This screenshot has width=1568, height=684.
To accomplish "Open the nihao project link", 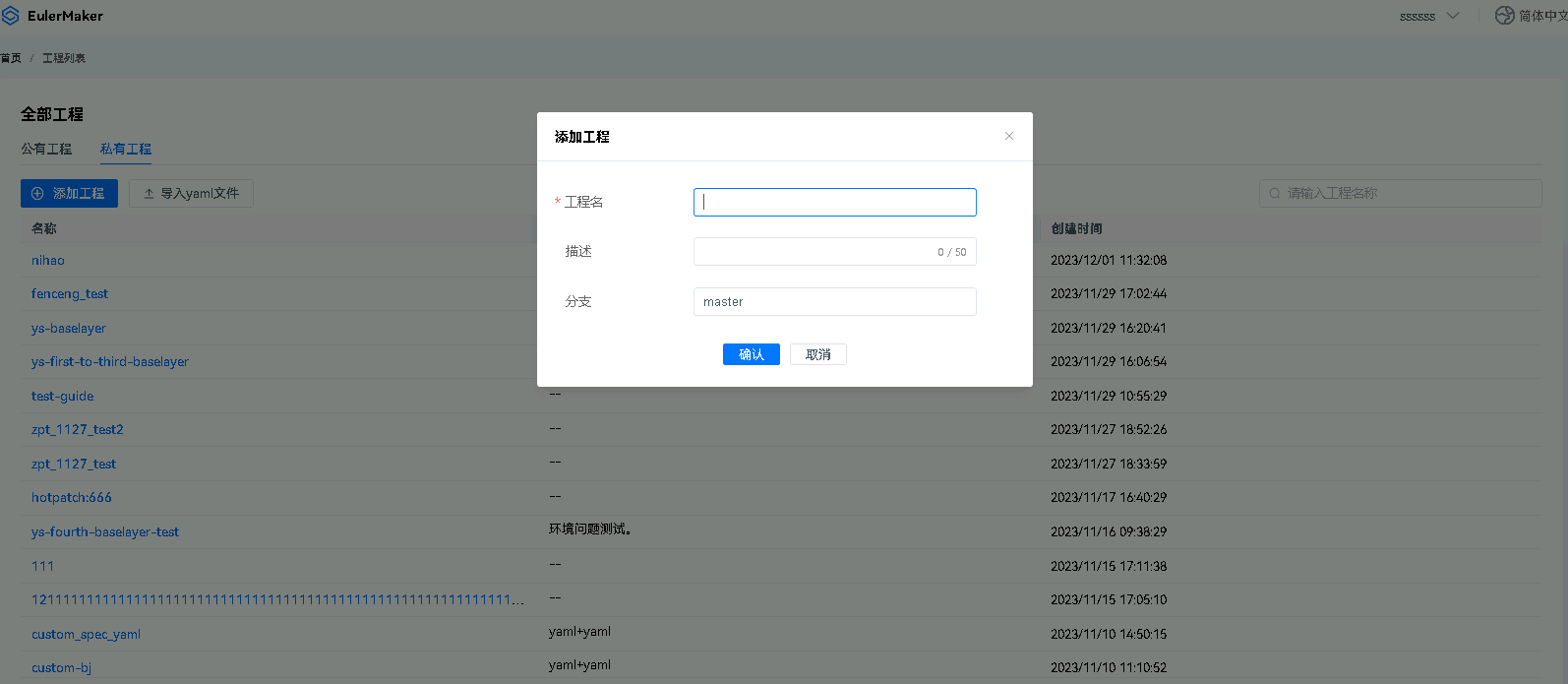I will coord(47,261).
